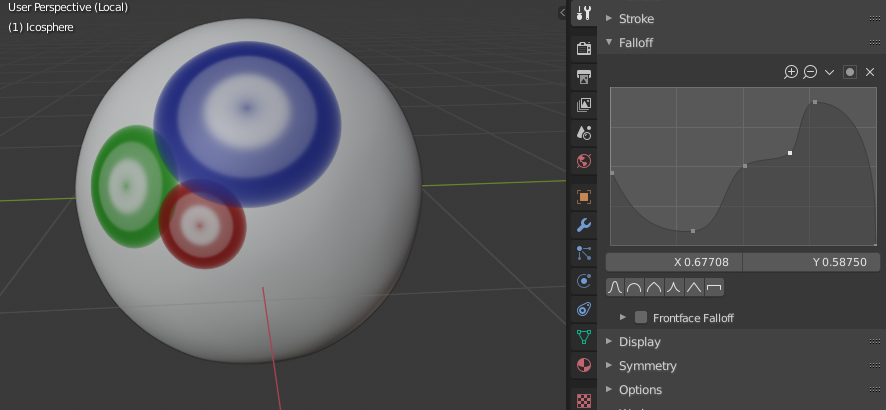
Task: Delete the selected curve point
Action: tap(869, 72)
